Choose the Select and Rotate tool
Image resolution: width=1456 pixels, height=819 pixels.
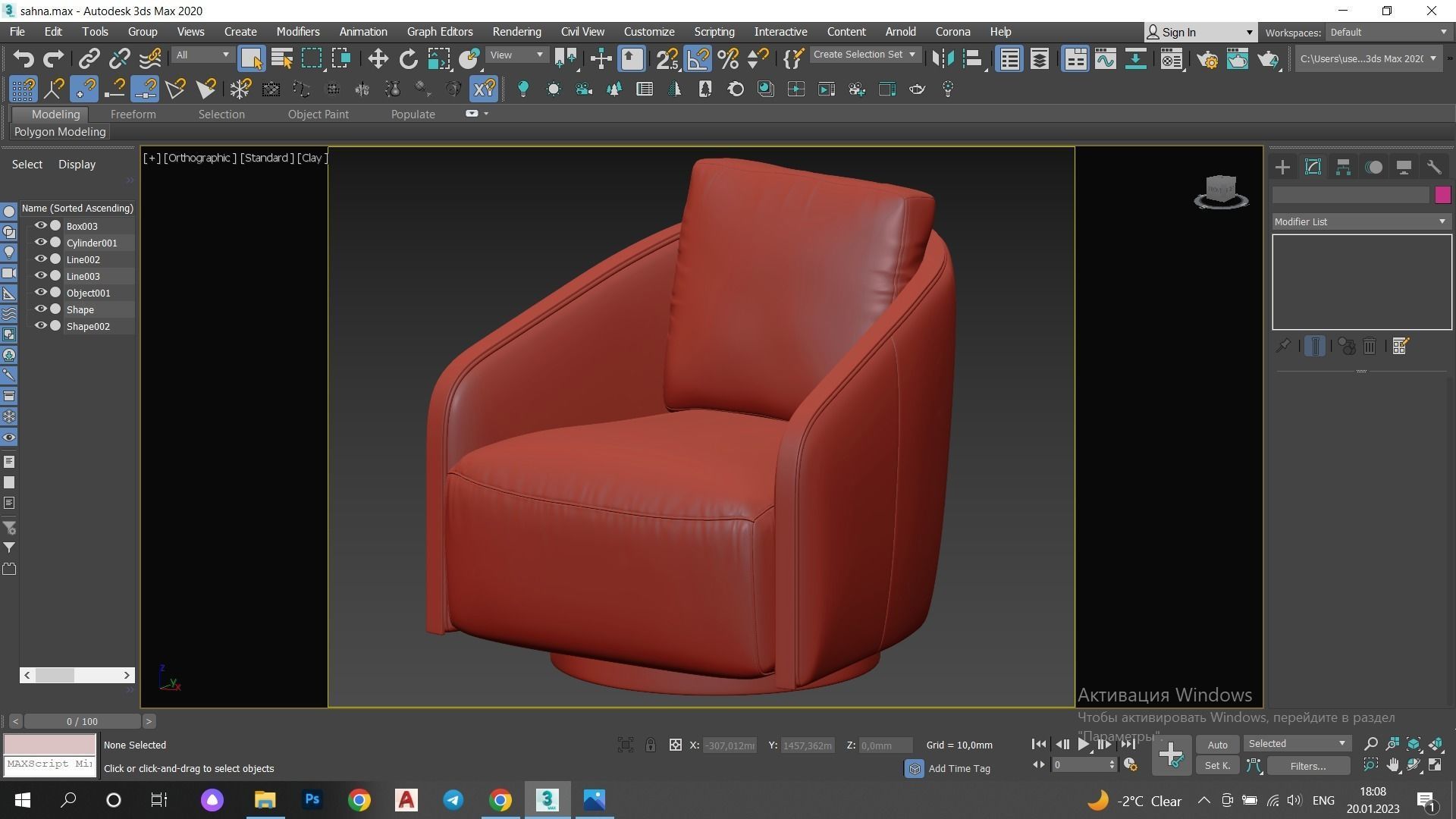(x=409, y=59)
